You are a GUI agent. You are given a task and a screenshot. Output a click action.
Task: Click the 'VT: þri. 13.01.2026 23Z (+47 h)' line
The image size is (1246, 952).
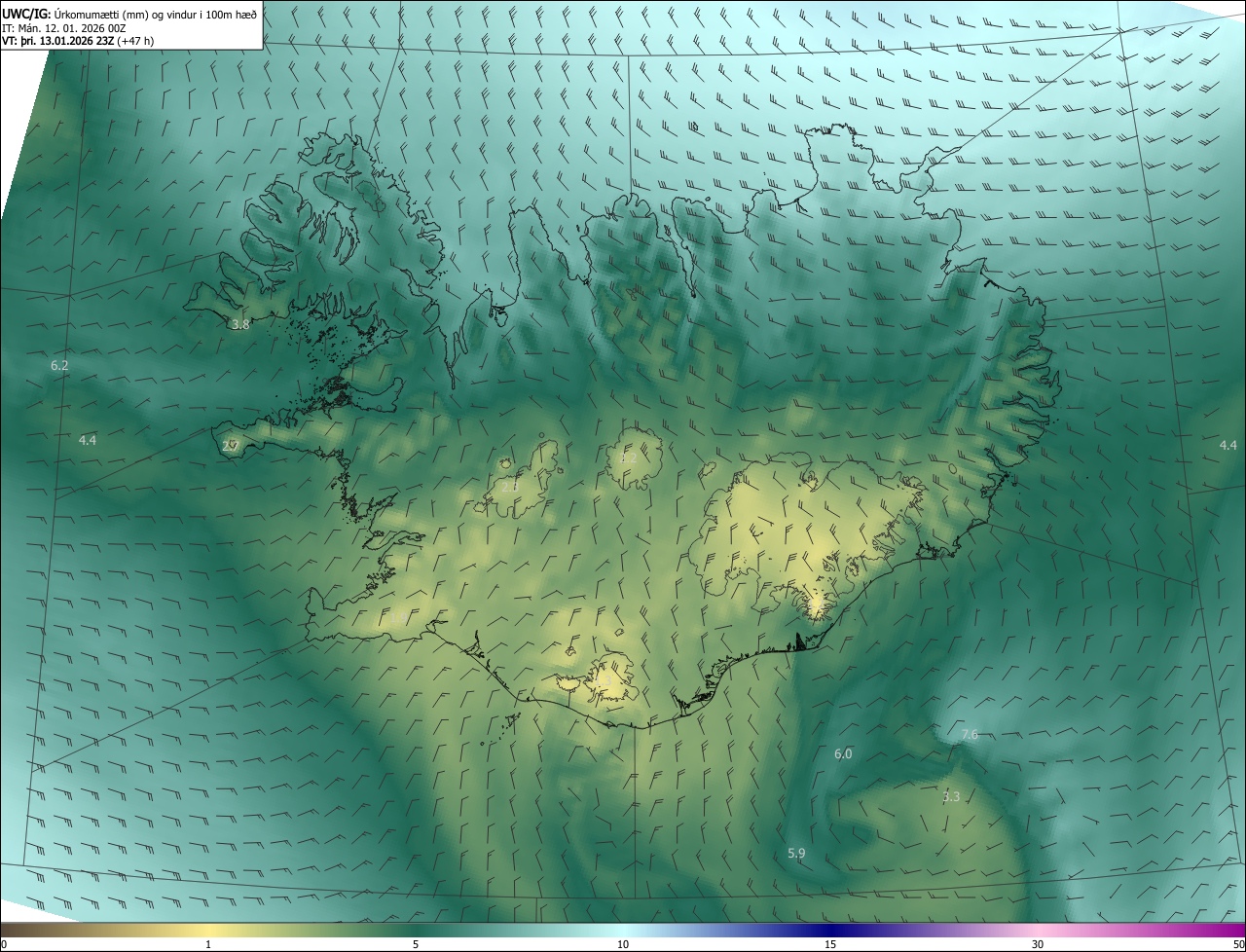click(78, 41)
